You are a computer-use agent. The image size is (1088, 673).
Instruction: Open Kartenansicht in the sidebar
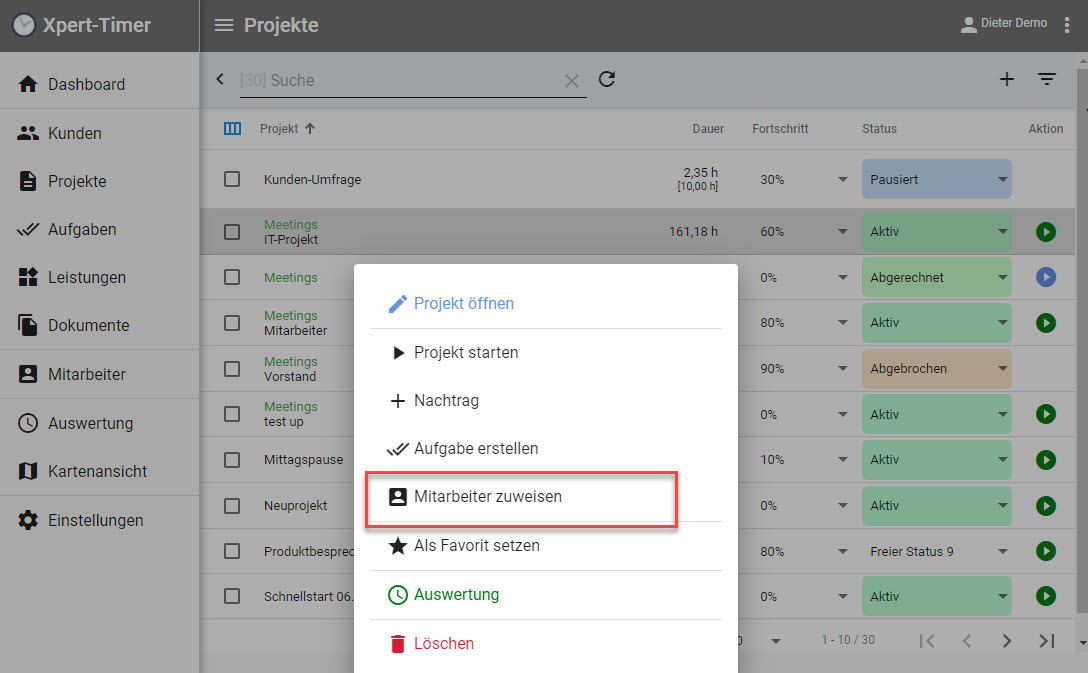[97, 471]
